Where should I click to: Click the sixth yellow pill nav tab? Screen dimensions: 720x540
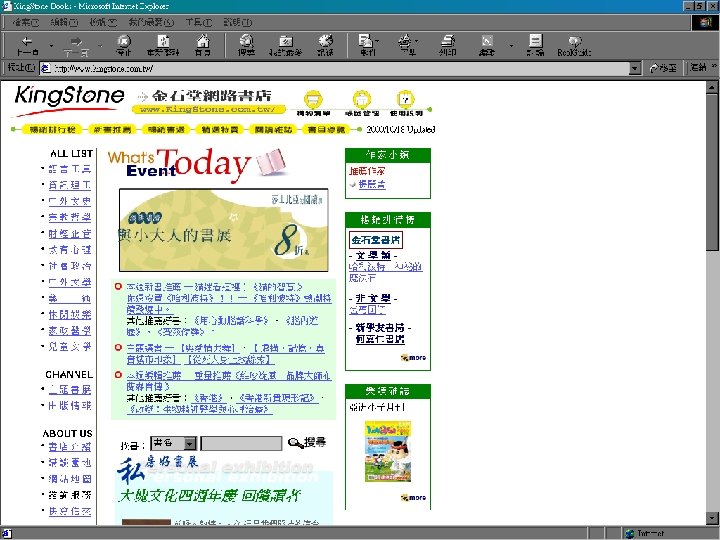(326, 130)
